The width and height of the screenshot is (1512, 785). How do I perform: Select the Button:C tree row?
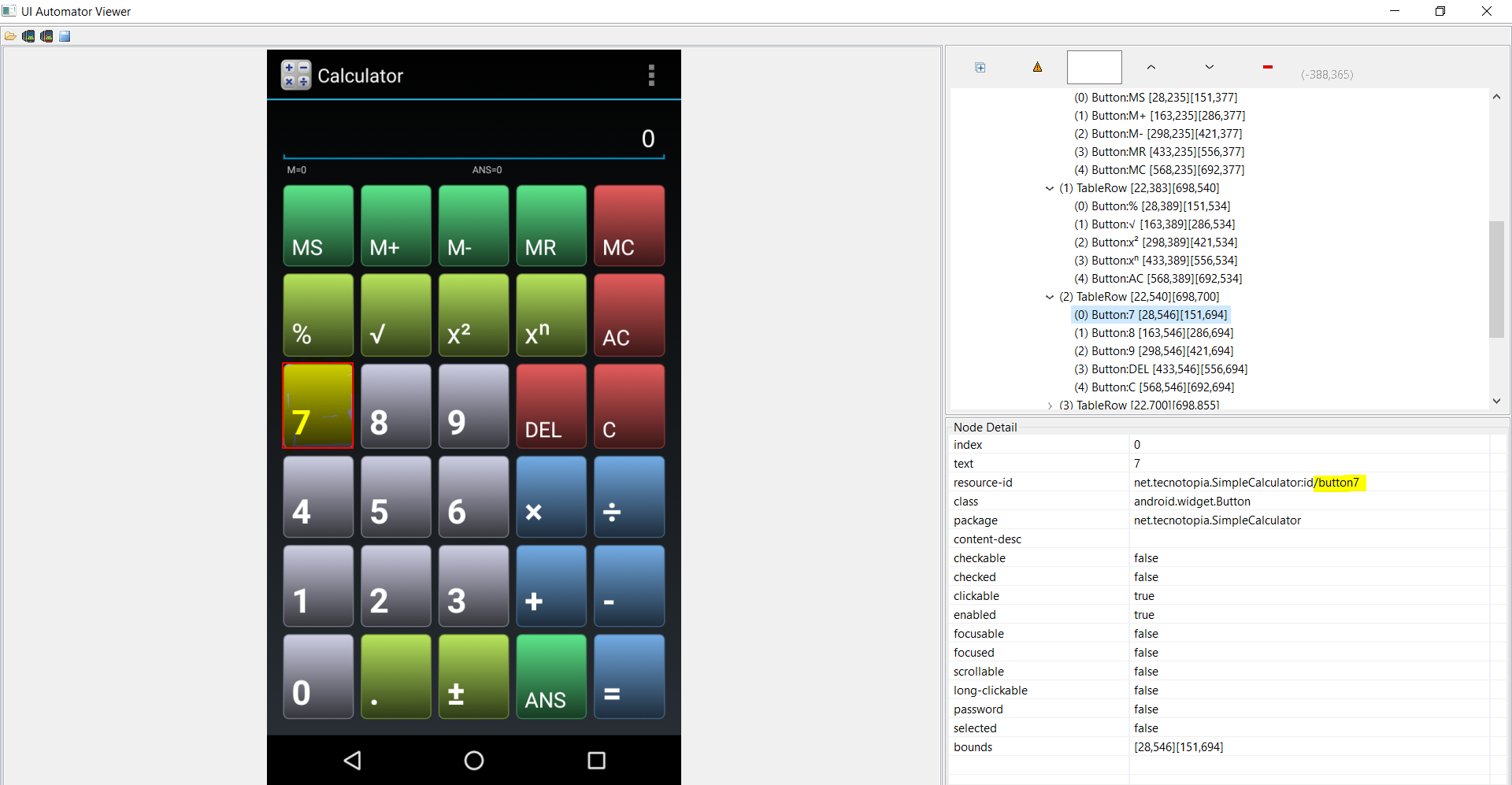(1154, 387)
